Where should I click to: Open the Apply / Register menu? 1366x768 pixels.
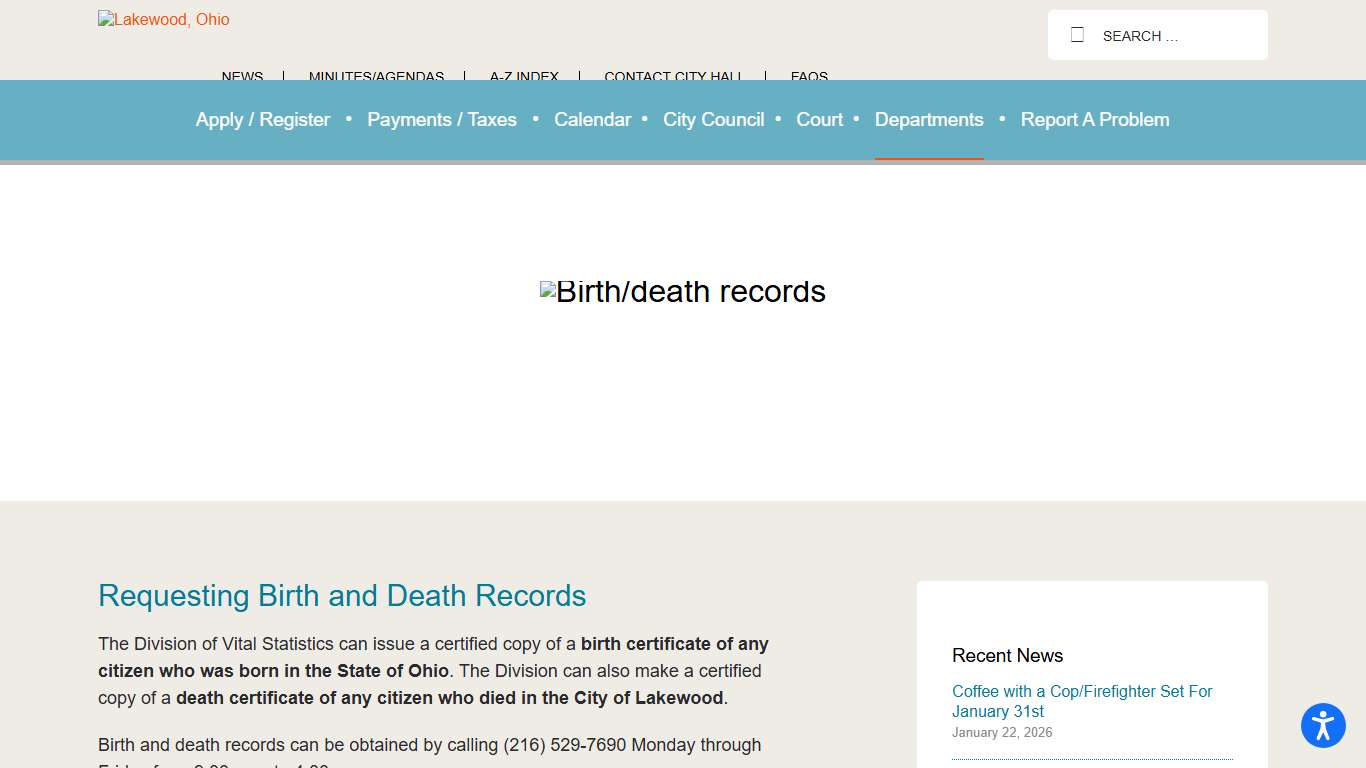pos(263,120)
